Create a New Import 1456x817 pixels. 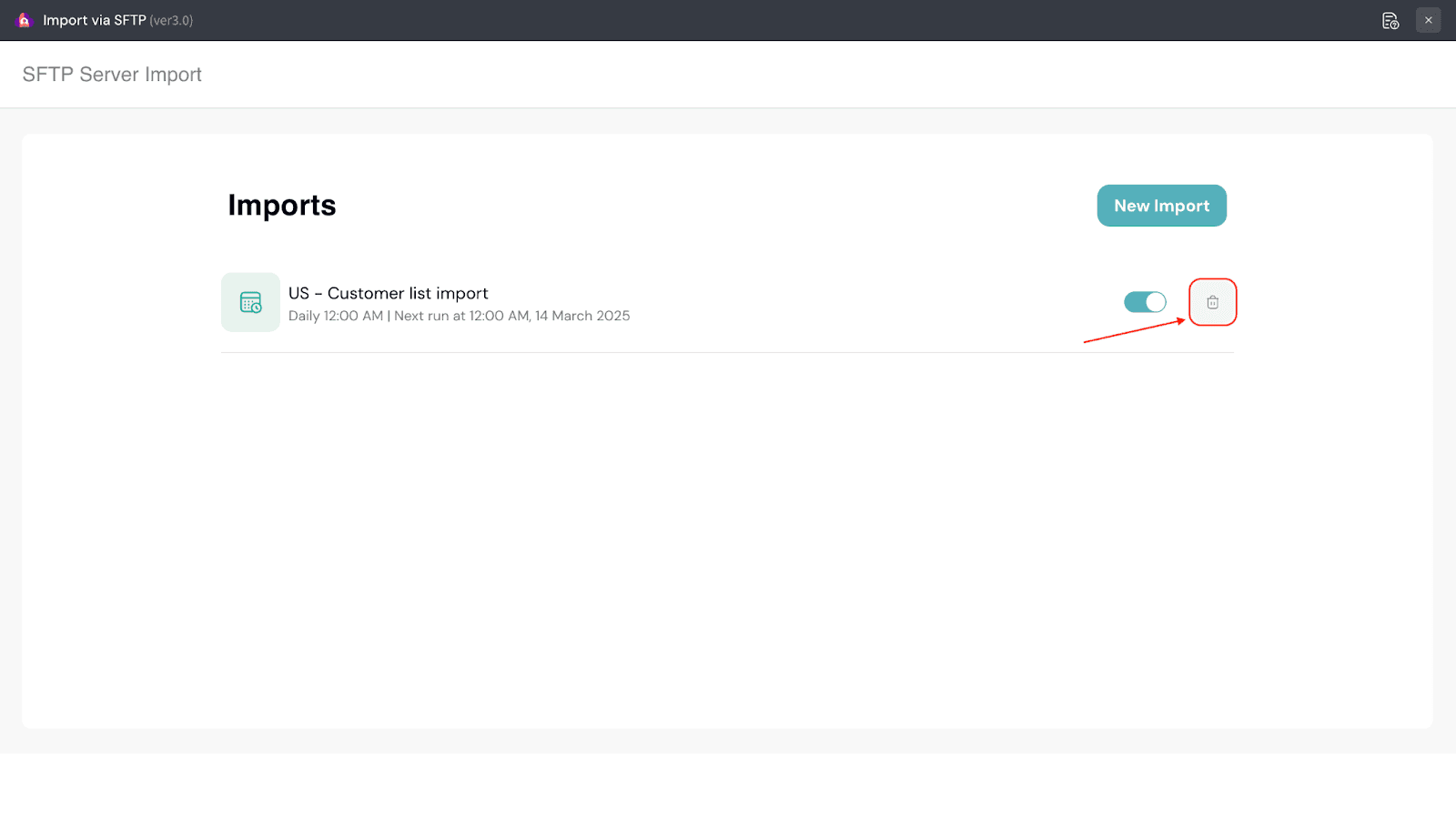coord(1161,206)
